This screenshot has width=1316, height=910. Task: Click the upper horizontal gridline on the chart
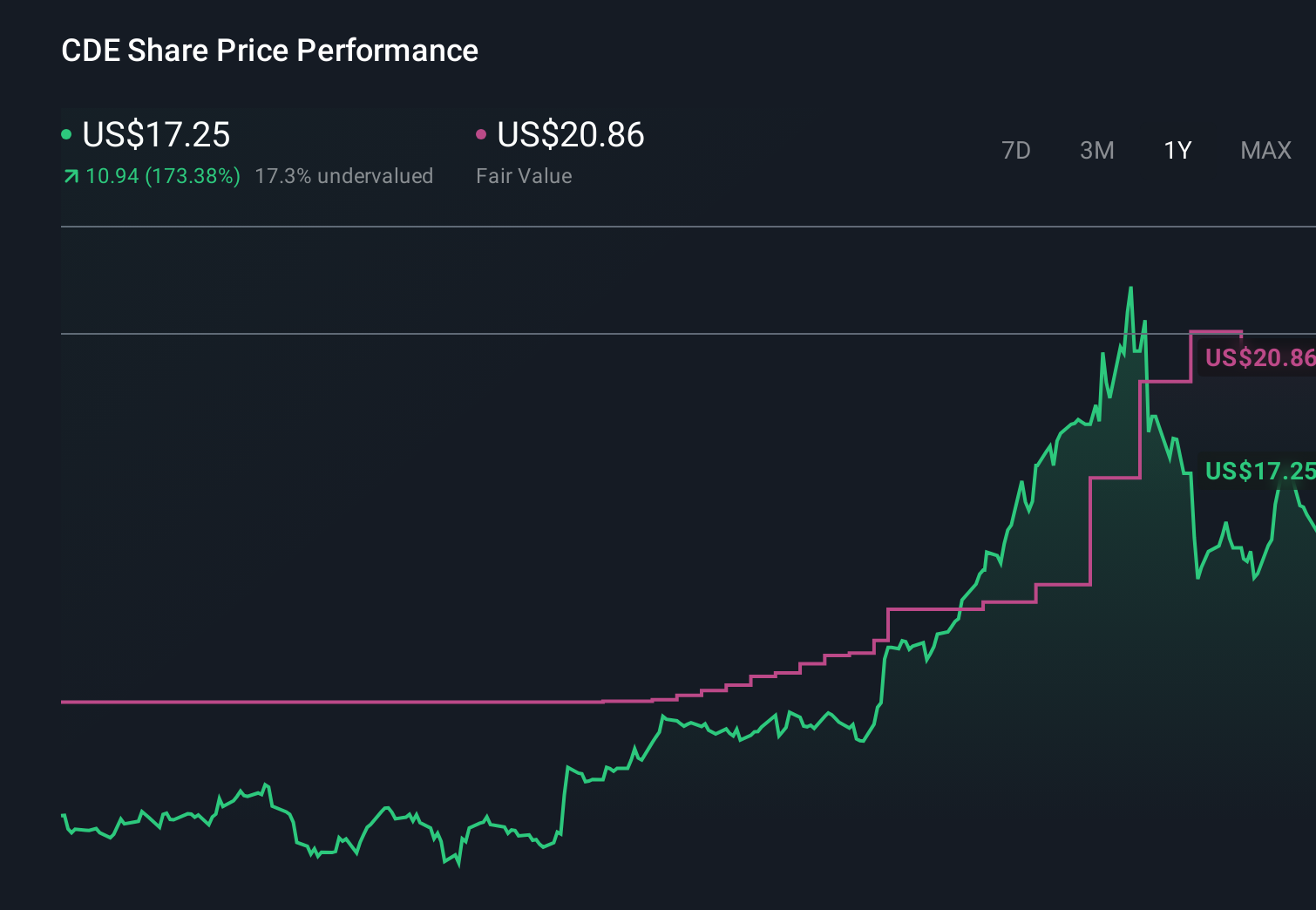[x=610, y=334]
